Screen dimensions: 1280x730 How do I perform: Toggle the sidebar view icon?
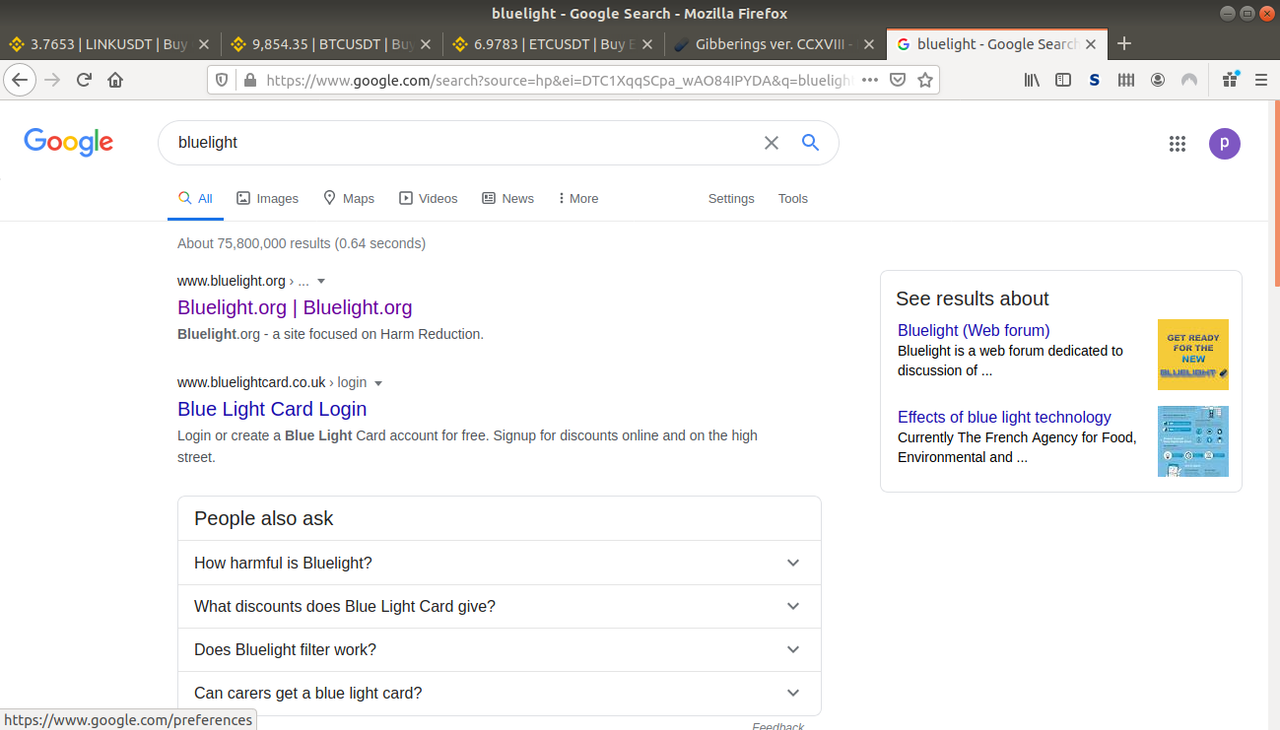coord(1063,80)
